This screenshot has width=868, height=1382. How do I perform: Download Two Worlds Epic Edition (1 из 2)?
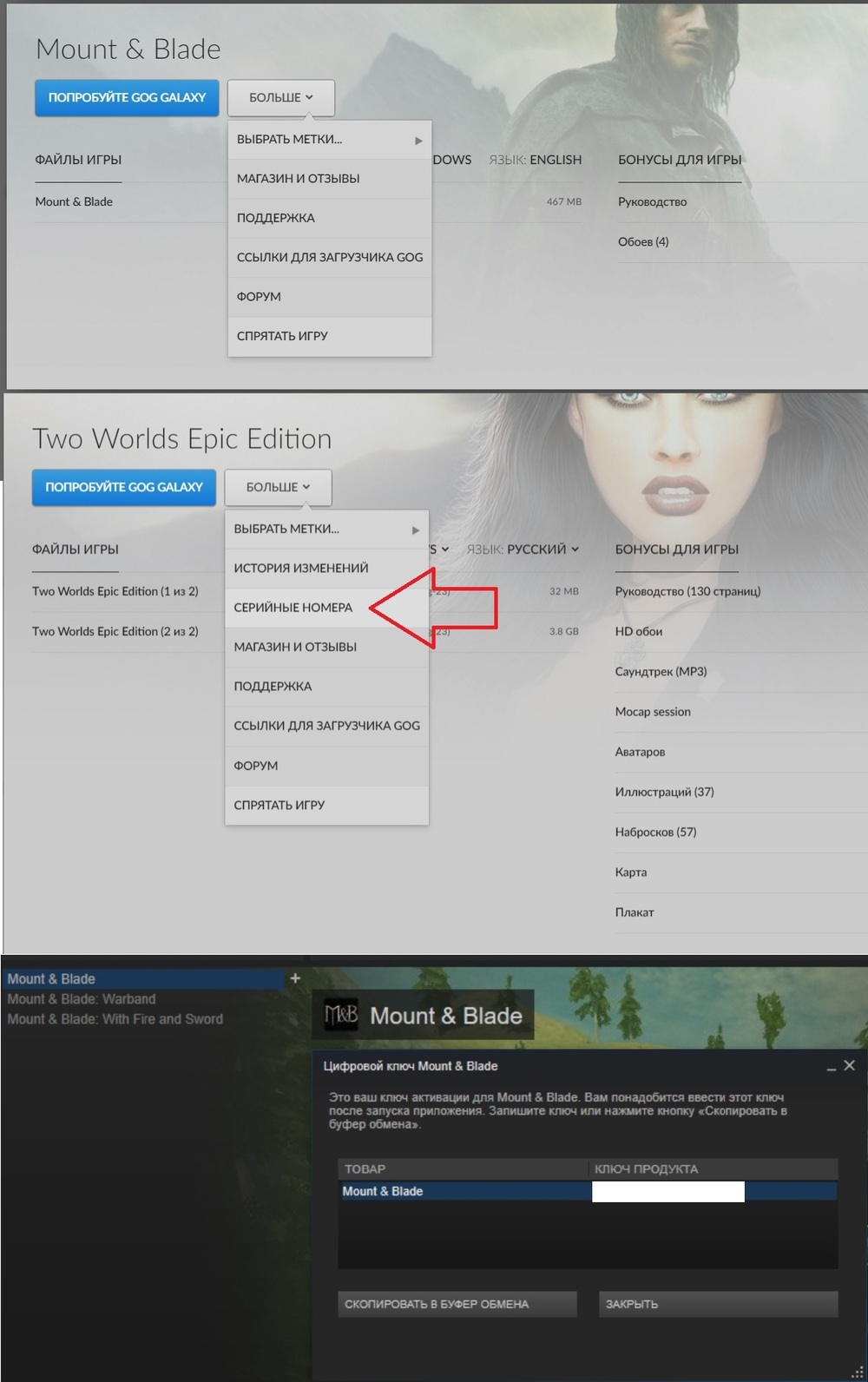[x=115, y=591]
